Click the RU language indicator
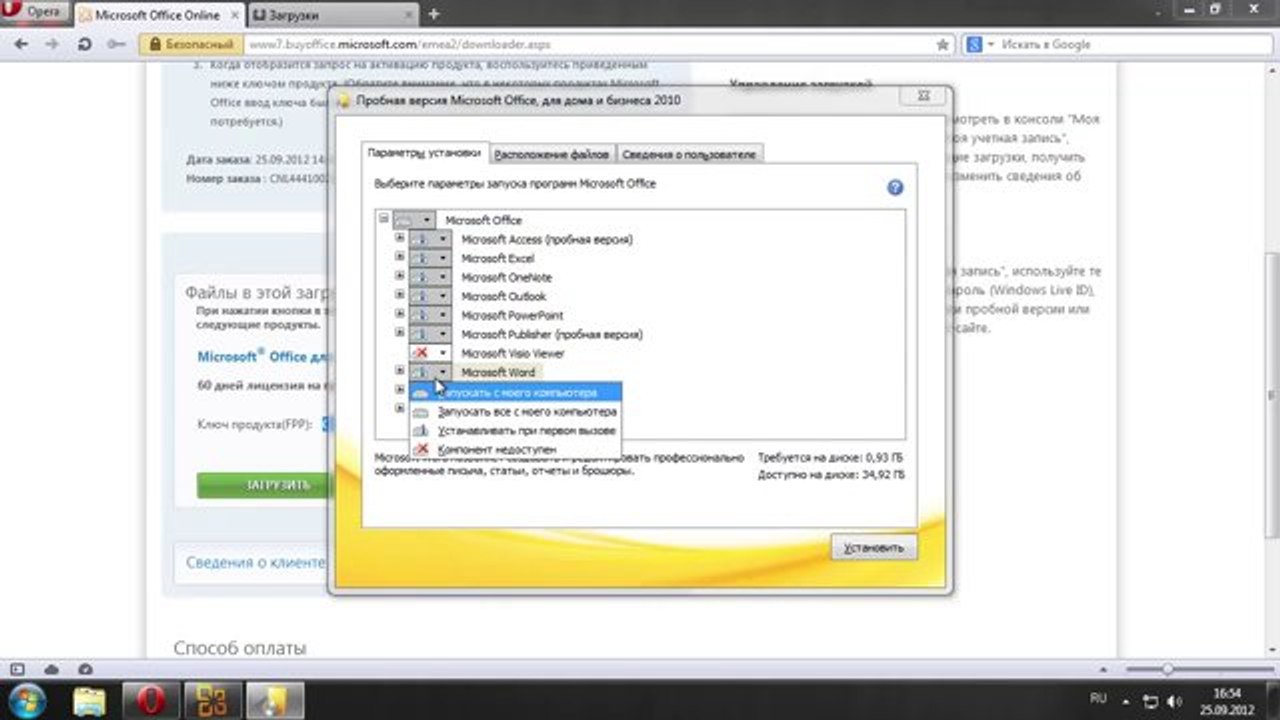 coord(1097,700)
